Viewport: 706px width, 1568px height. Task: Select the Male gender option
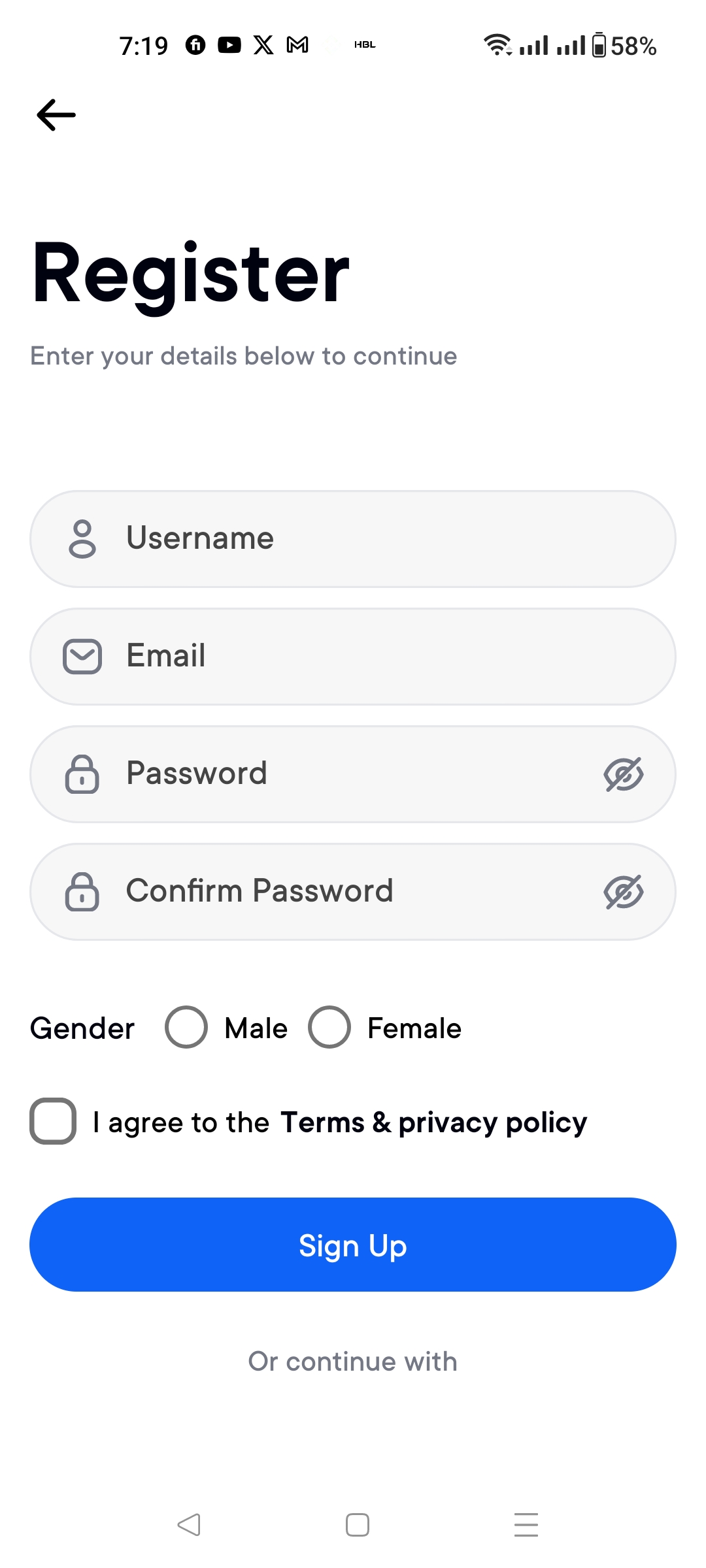pyautogui.click(x=186, y=1027)
